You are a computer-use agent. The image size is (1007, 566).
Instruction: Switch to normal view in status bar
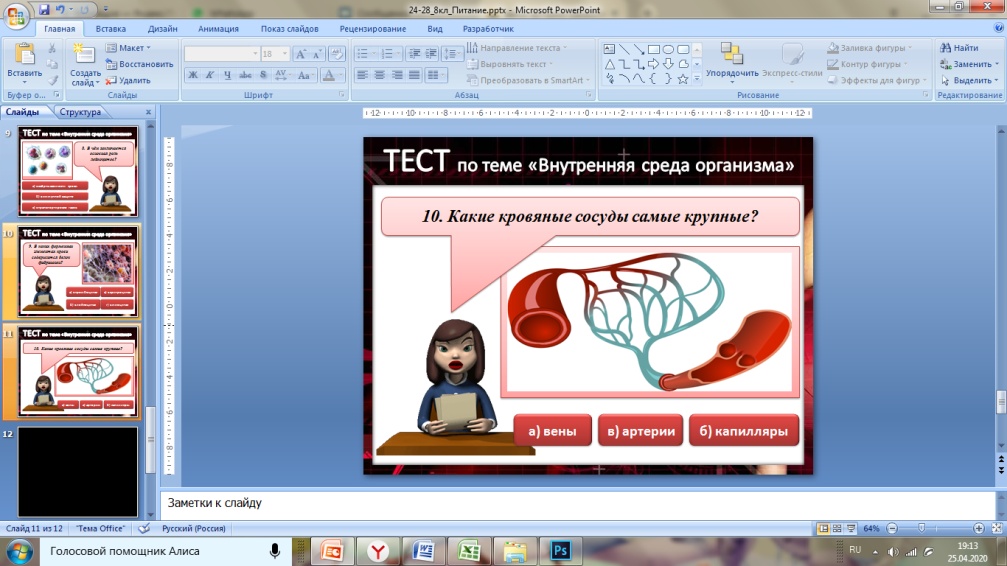(824, 527)
